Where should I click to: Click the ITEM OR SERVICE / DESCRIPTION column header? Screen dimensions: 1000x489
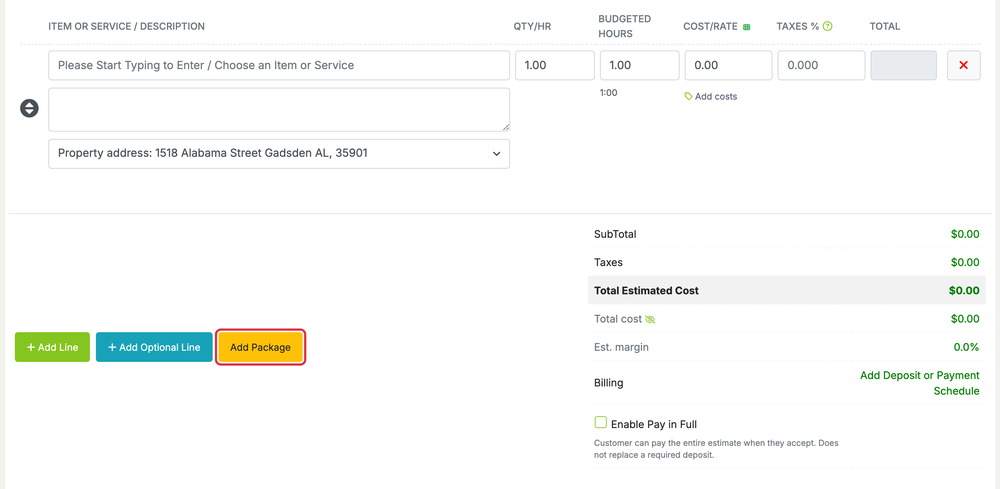pos(126,26)
